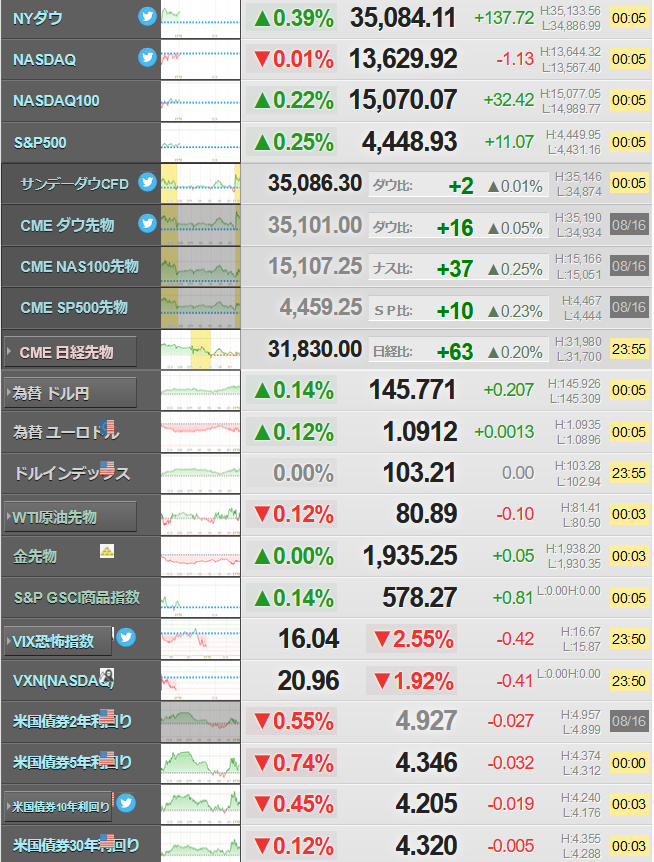Screen dimensions: 654x862
Task: Expand the WTI原油先物 section
Action: click(x=70, y=517)
